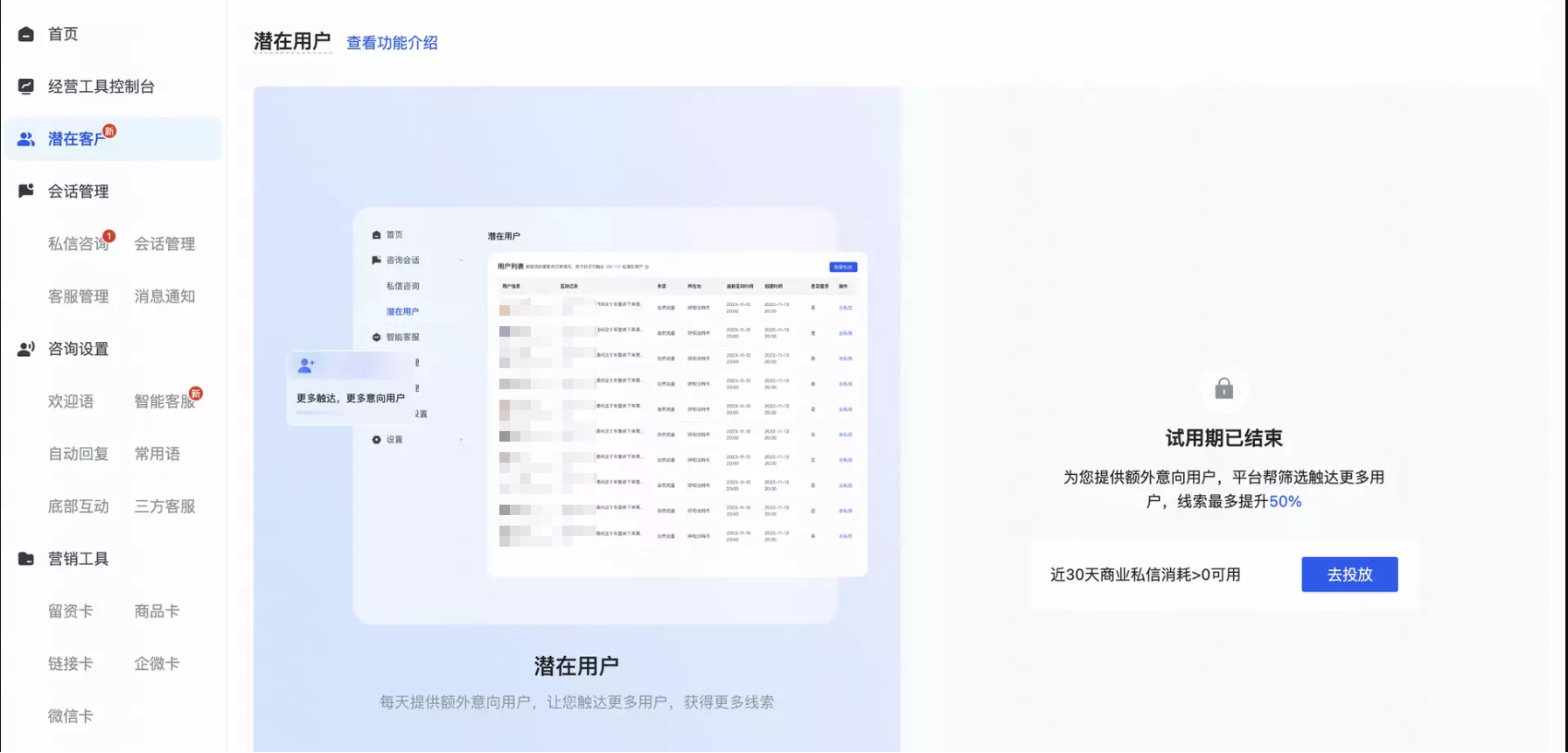
Task: Open the 会话管理 sub-item beside 私信咨询
Action: point(164,244)
